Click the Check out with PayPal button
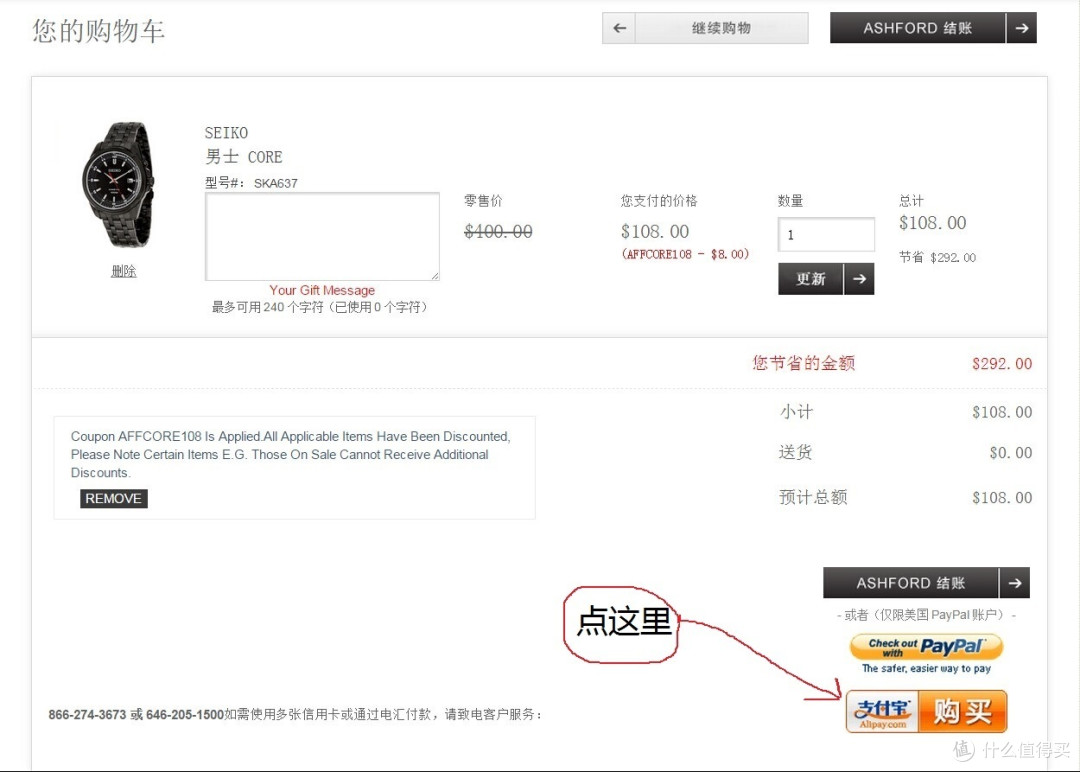Image resolution: width=1080 pixels, height=772 pixels. pyautogui.click(x=926, y=647)
